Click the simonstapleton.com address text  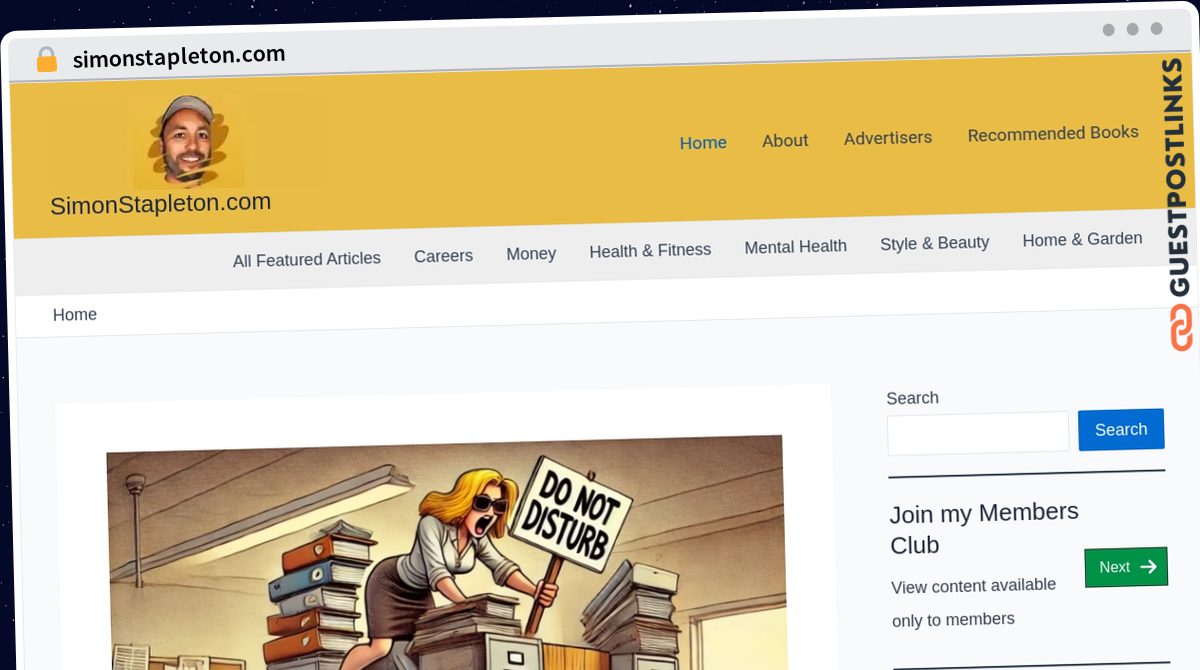(179, 56)
